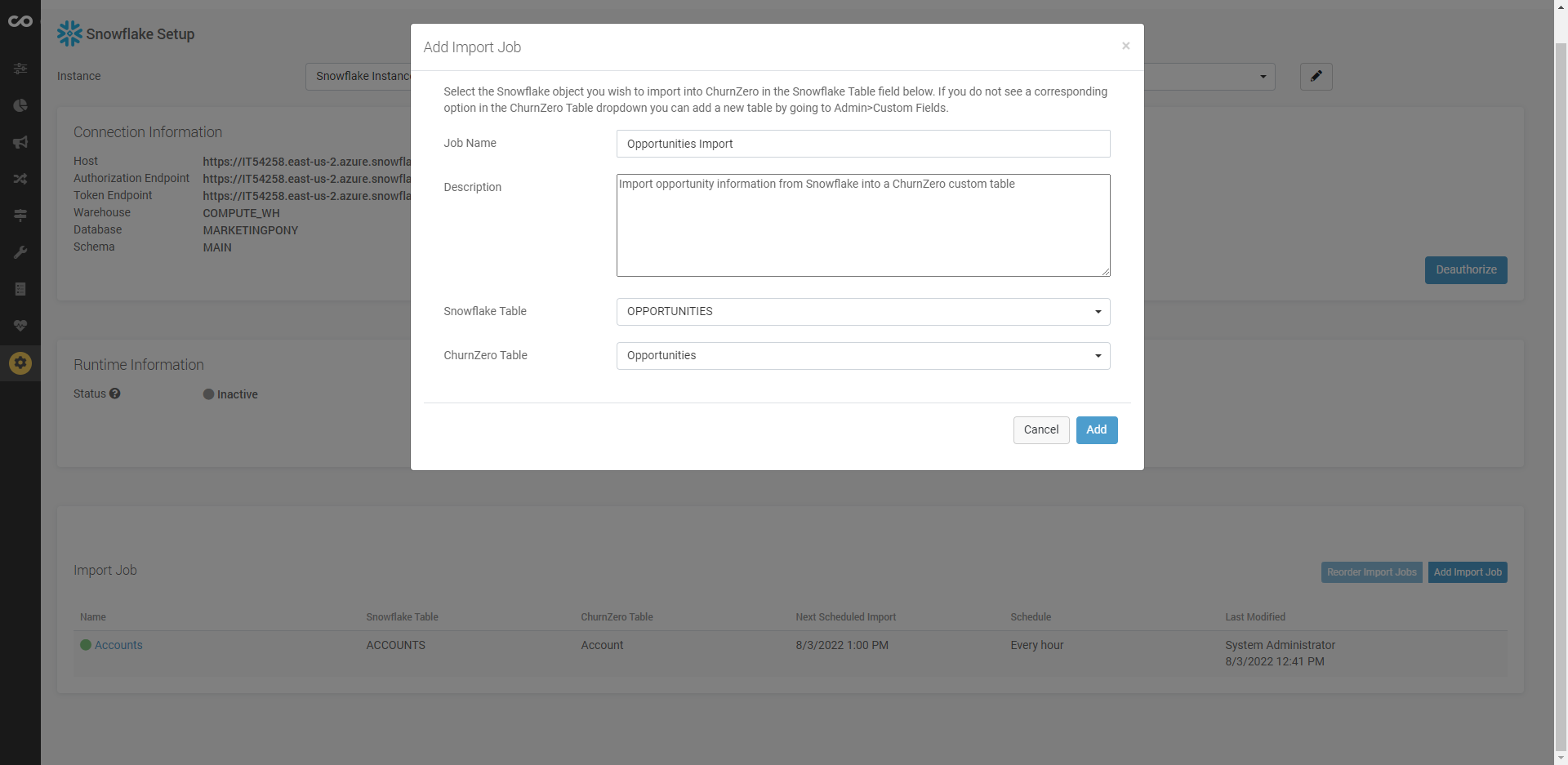Close the Add Import Job dialog
1568x765 pixels.
[x=1125, y=46]
